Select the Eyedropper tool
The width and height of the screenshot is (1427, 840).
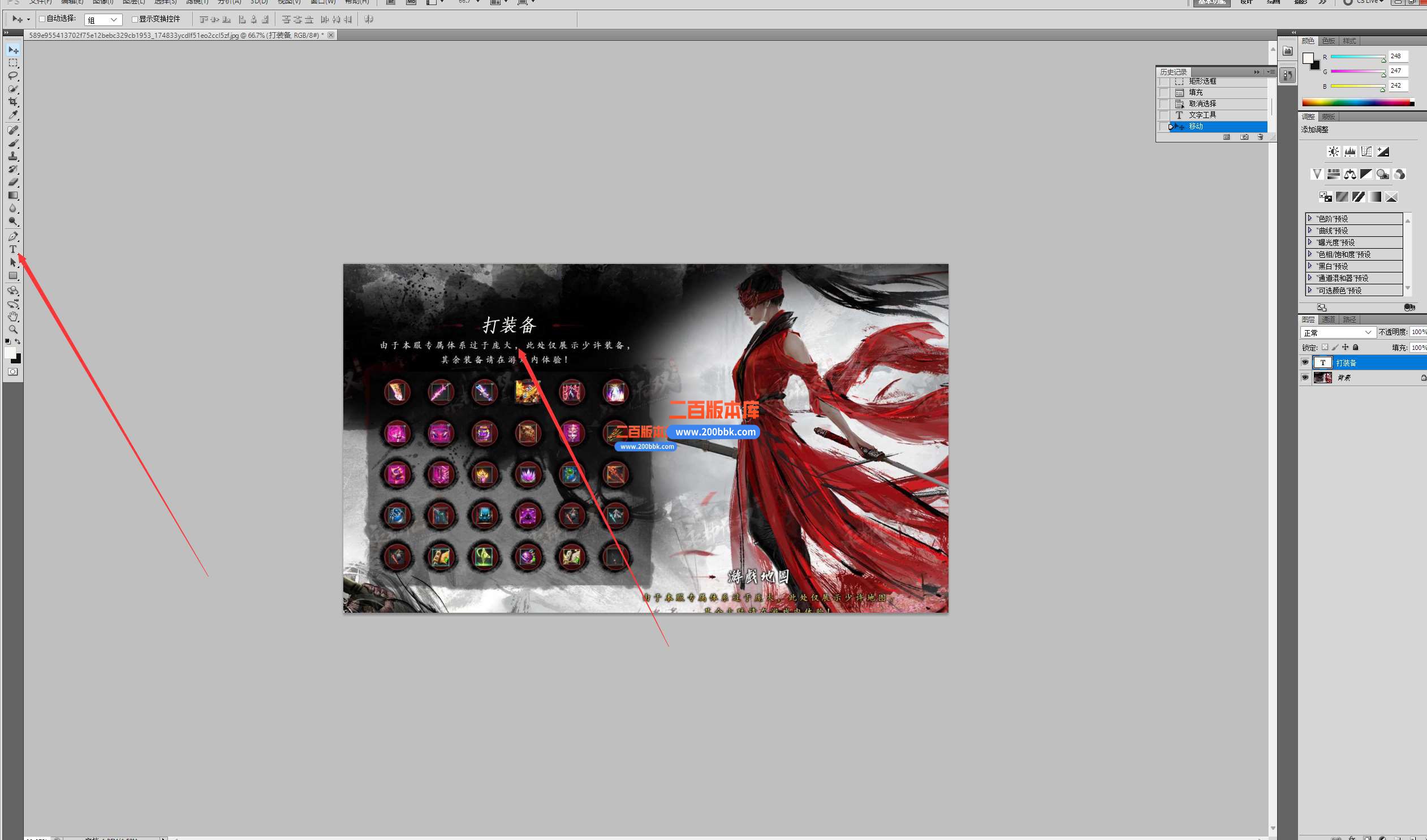[x=13, y=115]
